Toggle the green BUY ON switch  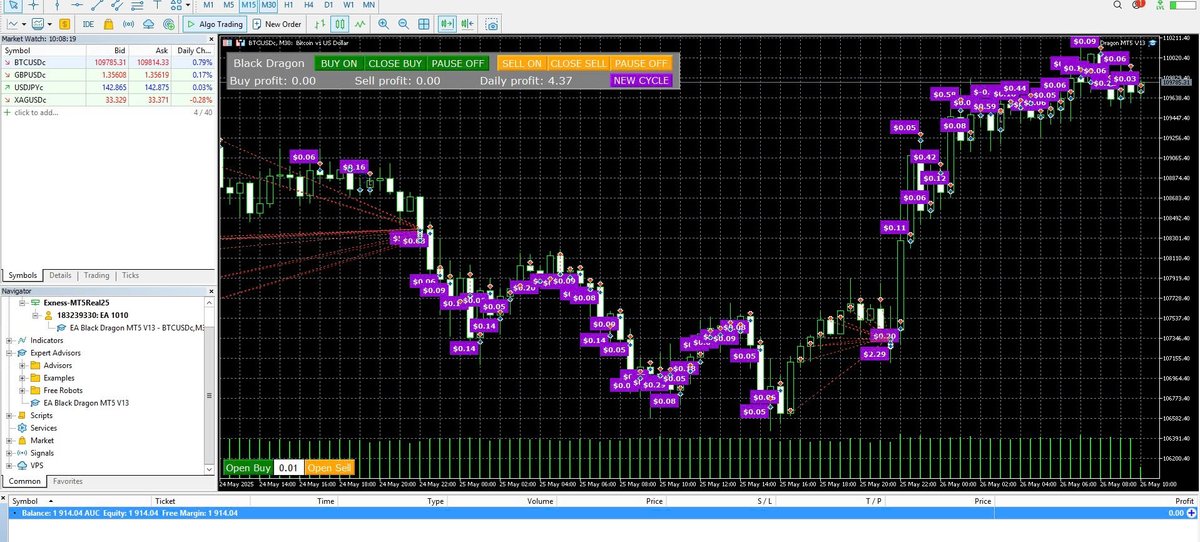339,63
